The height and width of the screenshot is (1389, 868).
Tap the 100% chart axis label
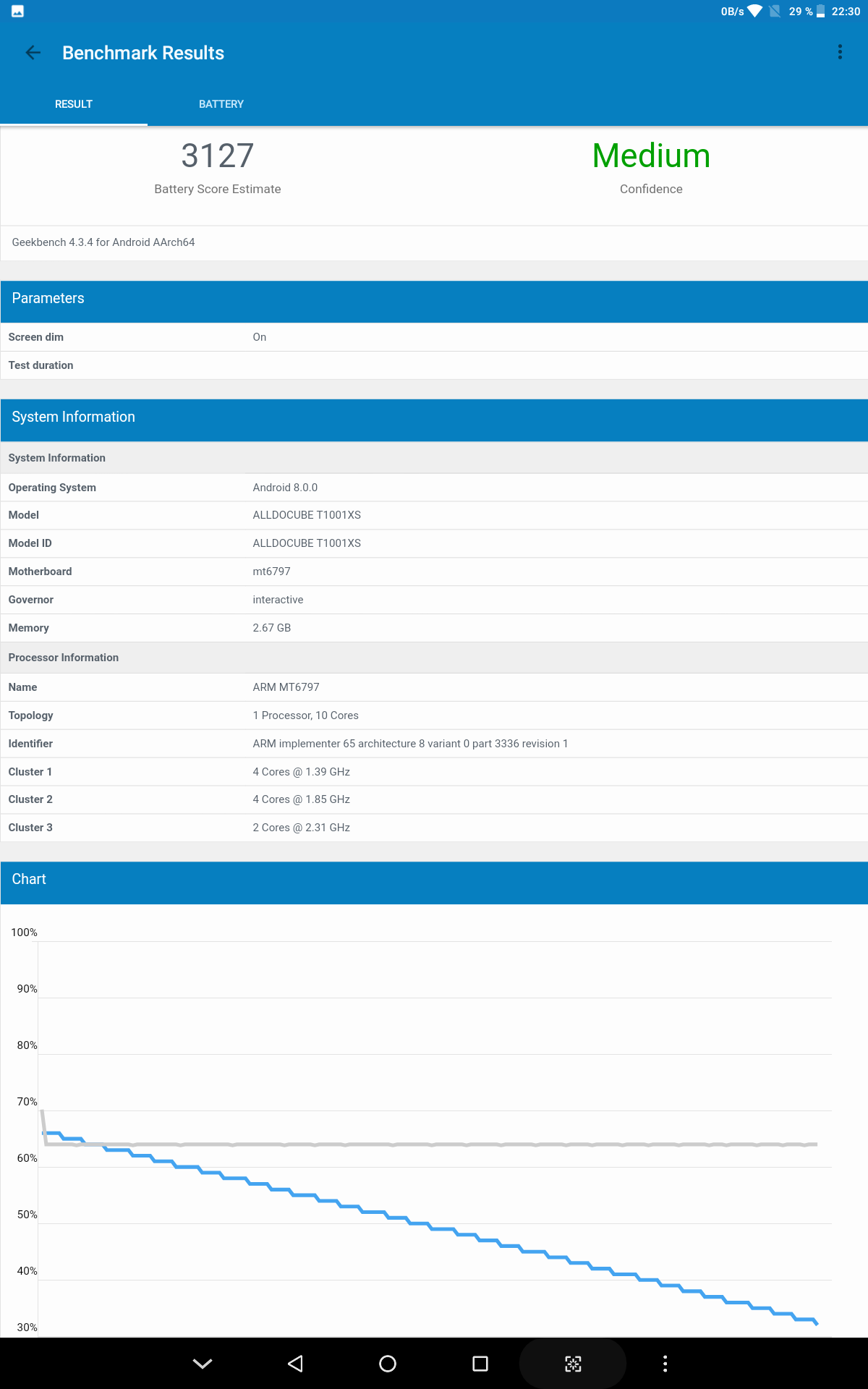coord(24,933)
